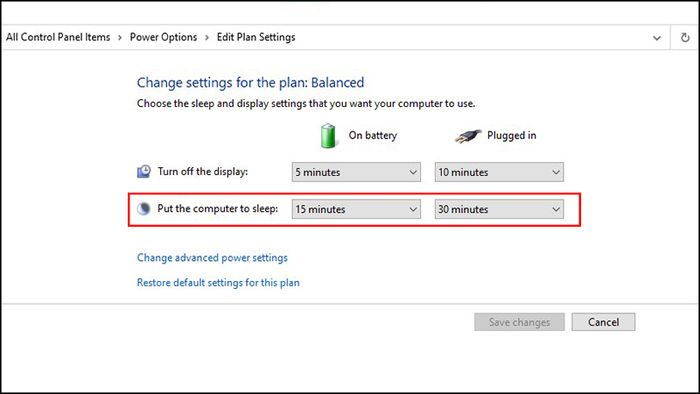700x394 pixels.
Task: Expand the address bar history chevron
Action: (x=657, y=38)
